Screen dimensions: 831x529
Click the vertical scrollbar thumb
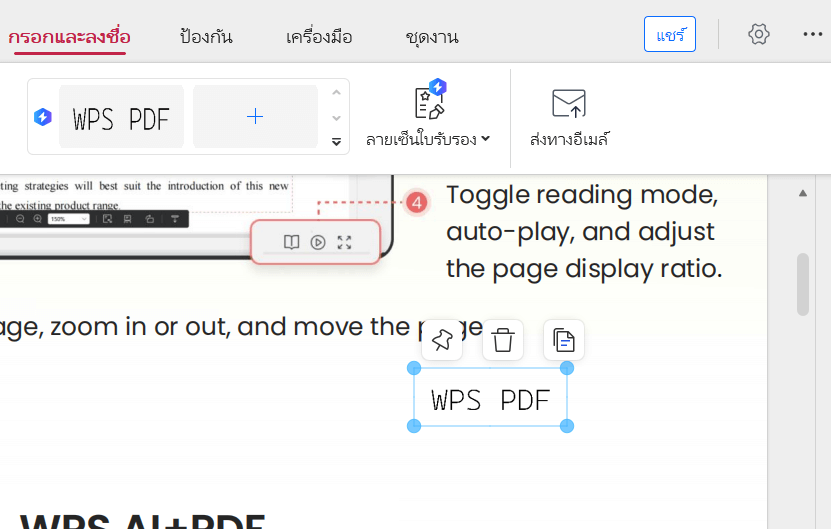tap(803, 284)
